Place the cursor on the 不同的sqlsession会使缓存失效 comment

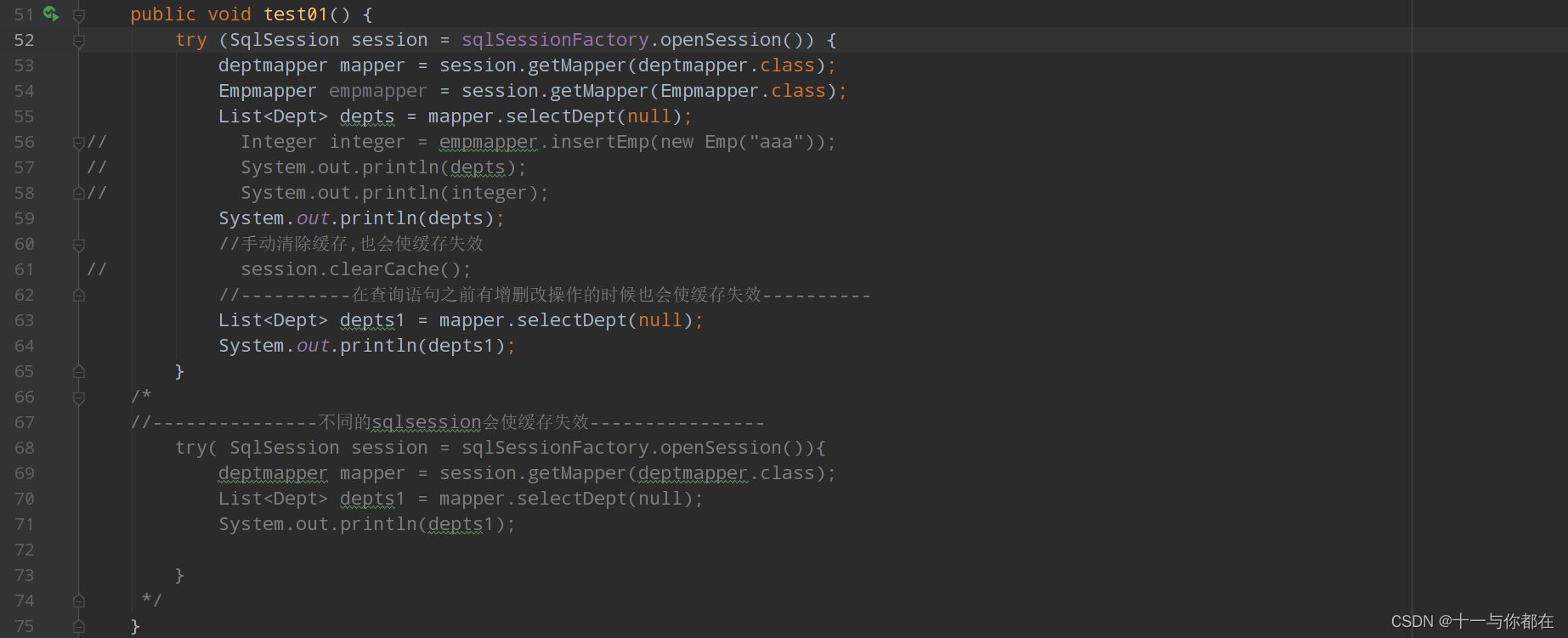(x=448, y=422)
